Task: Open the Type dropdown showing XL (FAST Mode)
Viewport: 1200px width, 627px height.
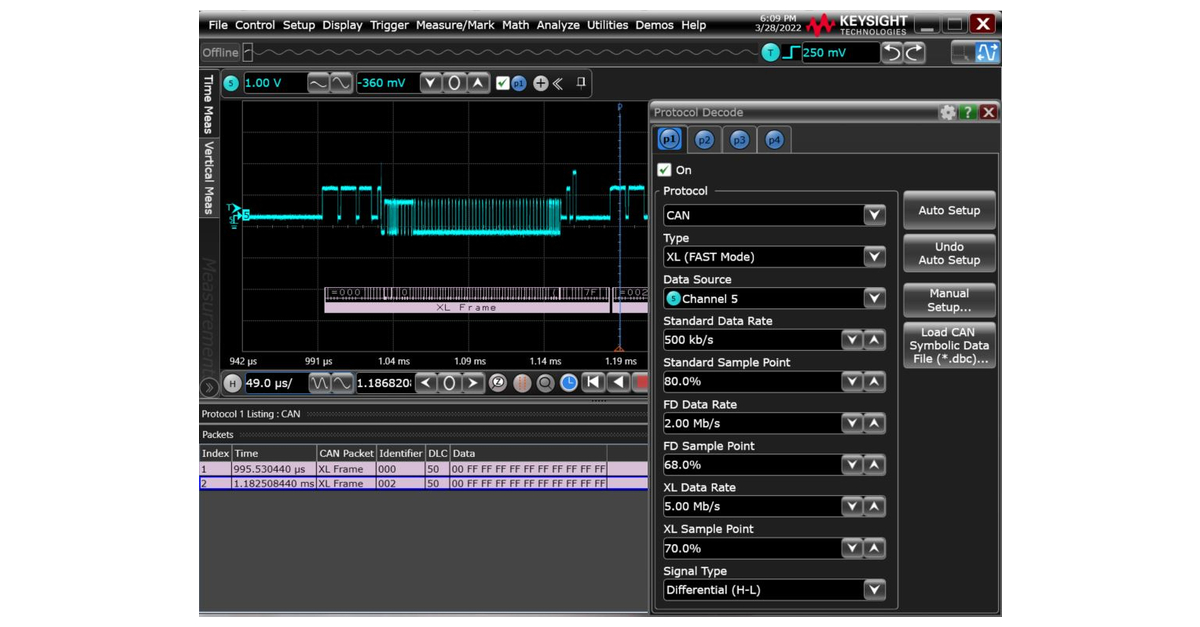Action: pos(874,257)
